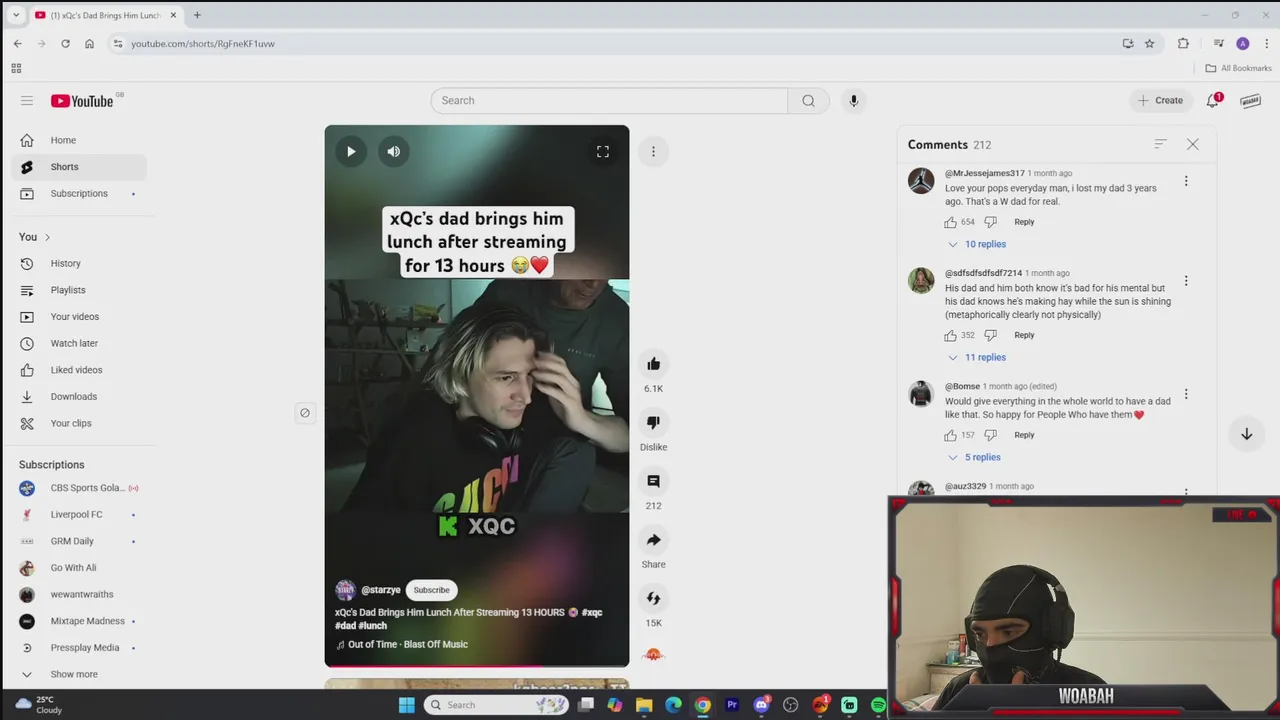Screen dimensions: 1280x720
Task: Open options menu for sdfsdfsdfsdf7214 comment
Action: tap(1186, 281)
